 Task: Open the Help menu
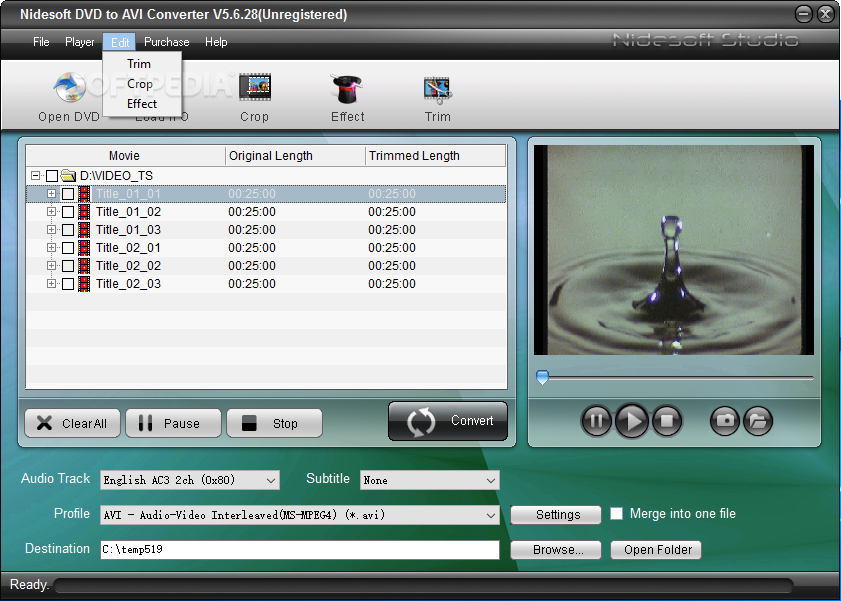point(216,42)
